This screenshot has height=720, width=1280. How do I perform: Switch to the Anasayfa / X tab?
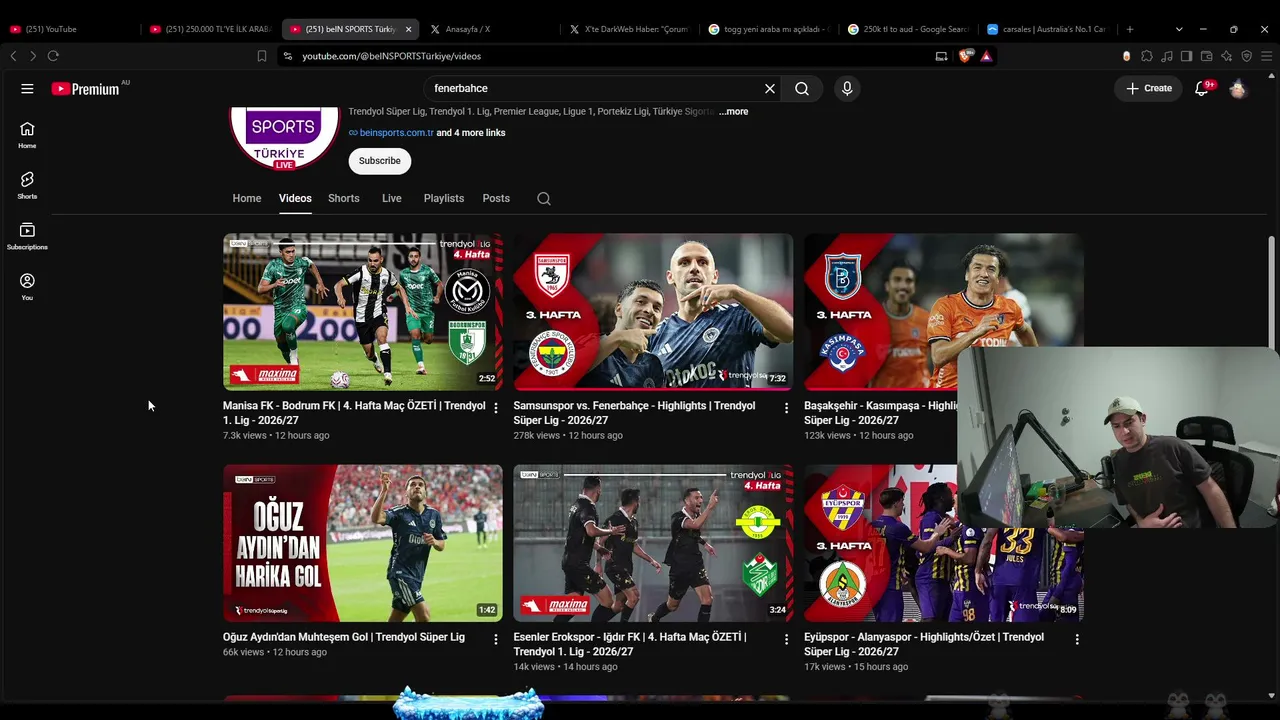tap(490, 29)
